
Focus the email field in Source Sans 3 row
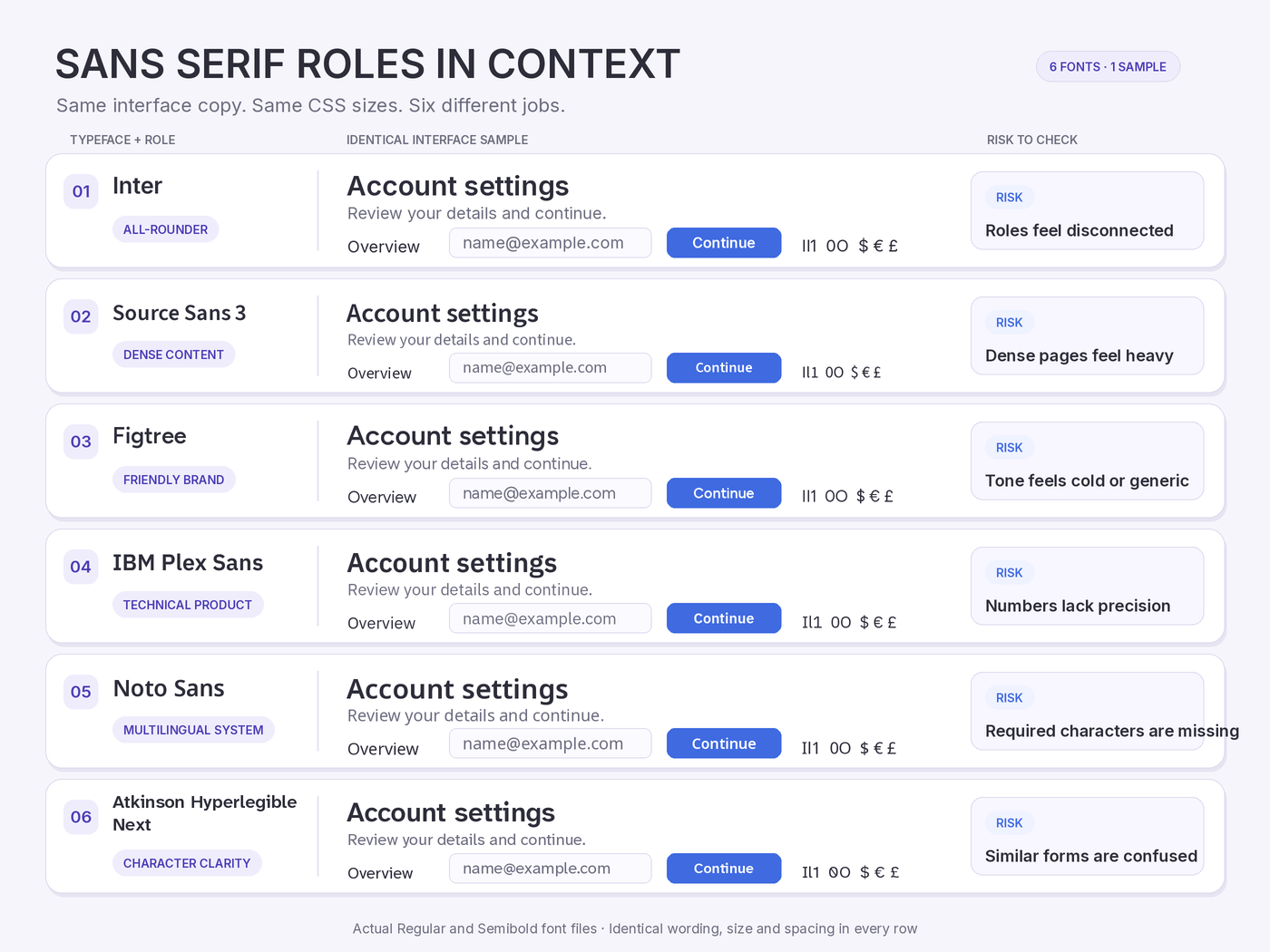click(551, 368)
